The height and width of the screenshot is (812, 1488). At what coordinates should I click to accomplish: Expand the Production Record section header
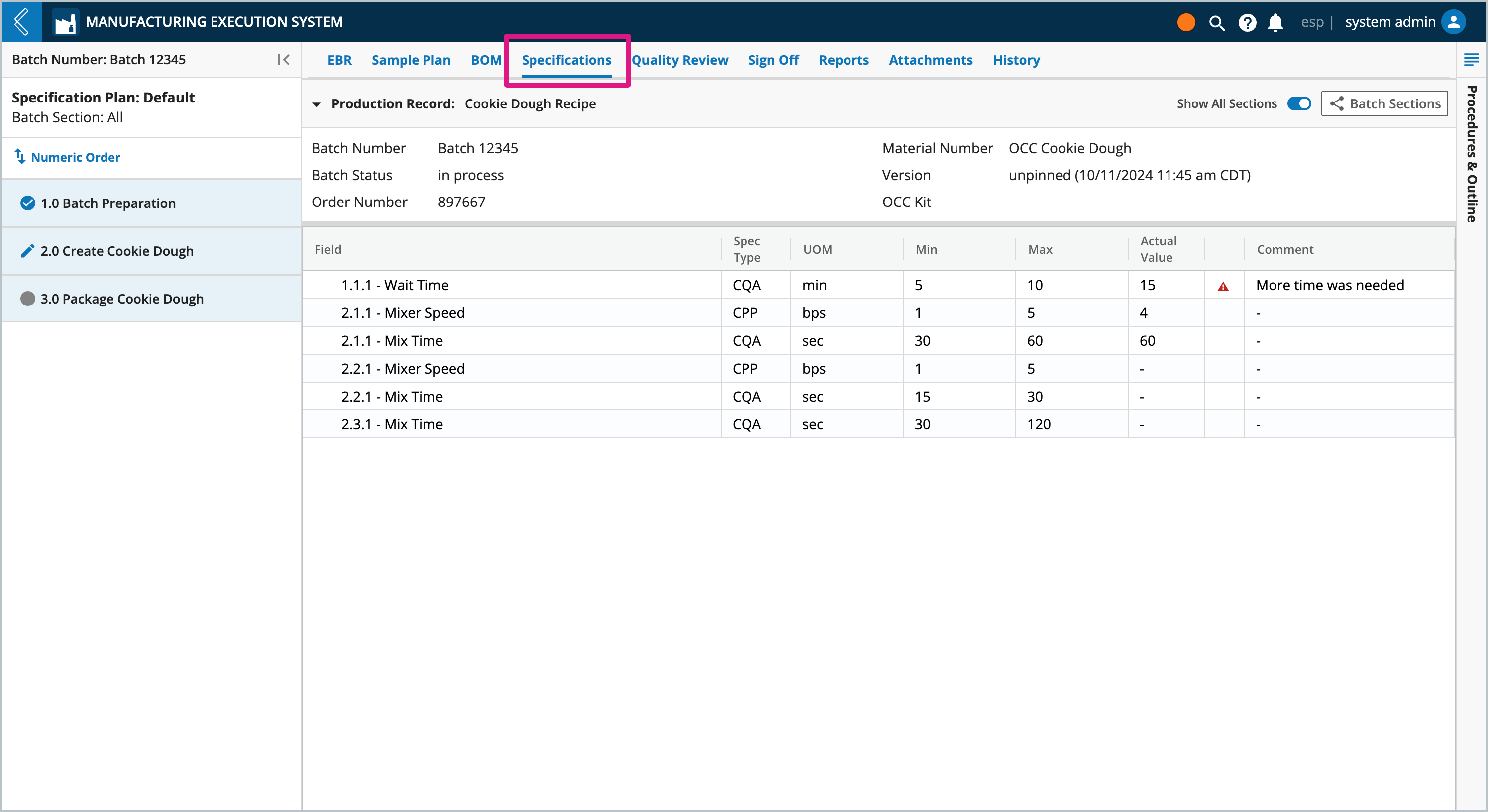click(316, 104)
